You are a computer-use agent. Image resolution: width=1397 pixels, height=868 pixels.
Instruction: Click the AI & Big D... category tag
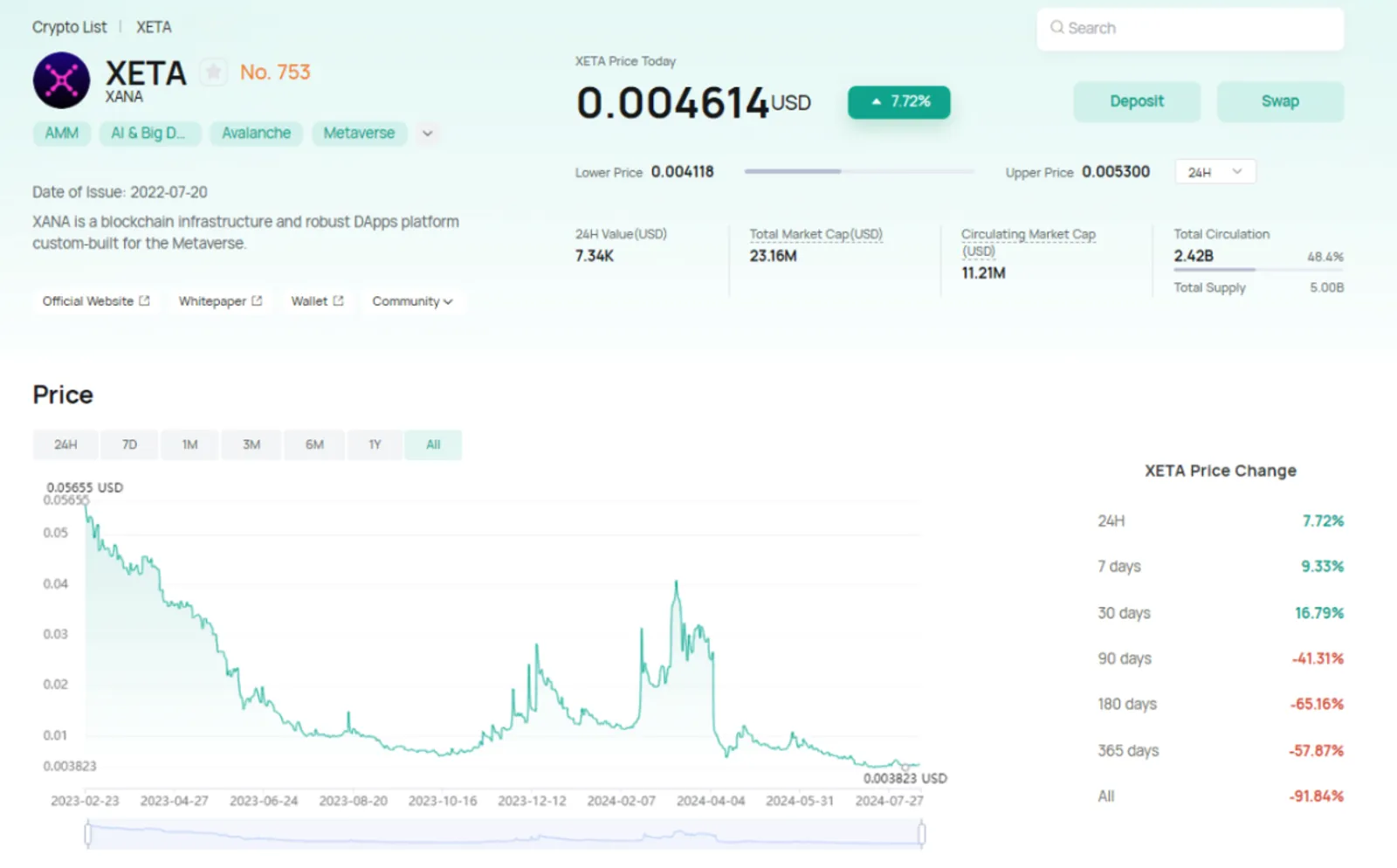(x=148, y=134)
